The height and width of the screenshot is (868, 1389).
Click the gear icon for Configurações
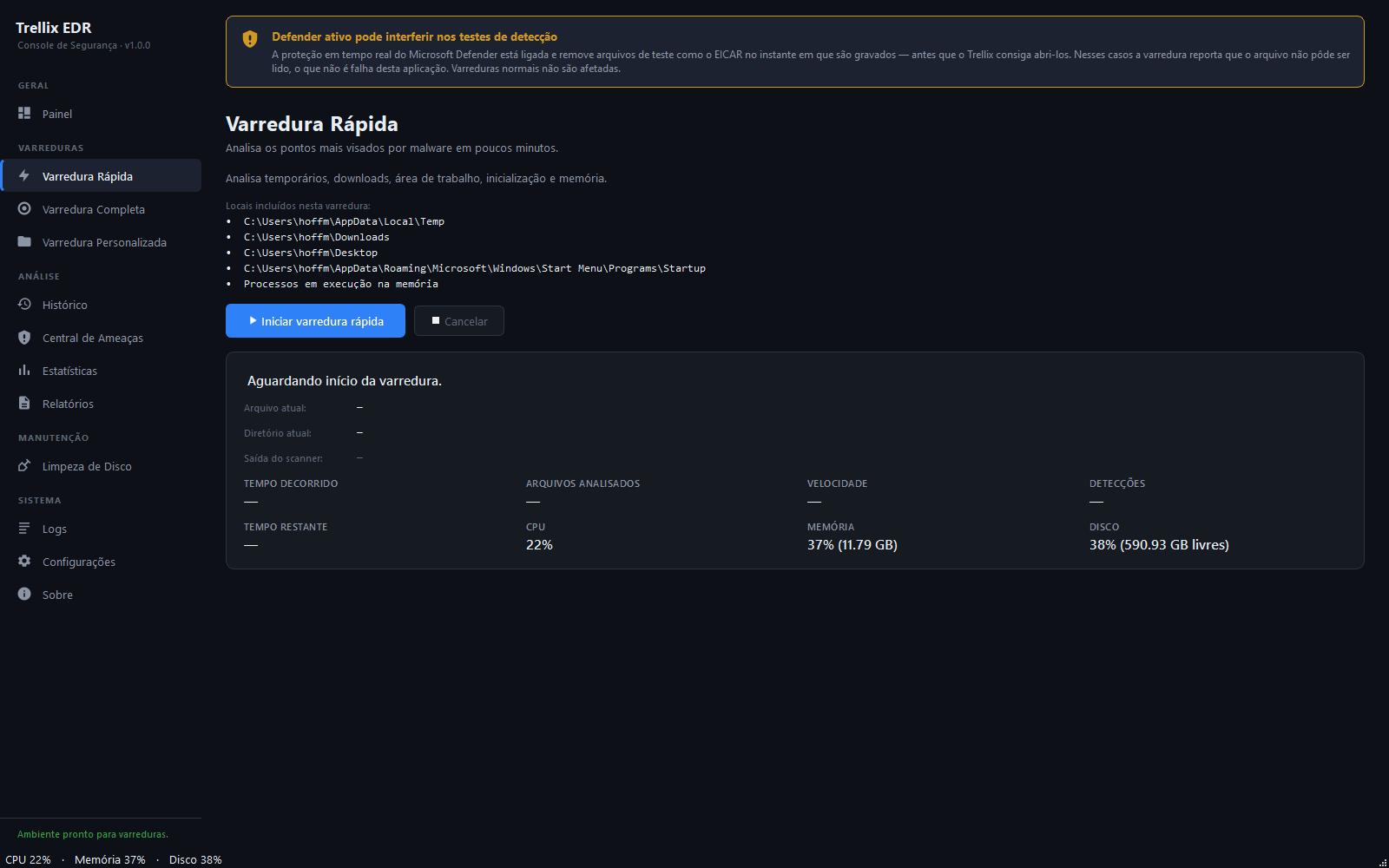(x=24, y=561)
